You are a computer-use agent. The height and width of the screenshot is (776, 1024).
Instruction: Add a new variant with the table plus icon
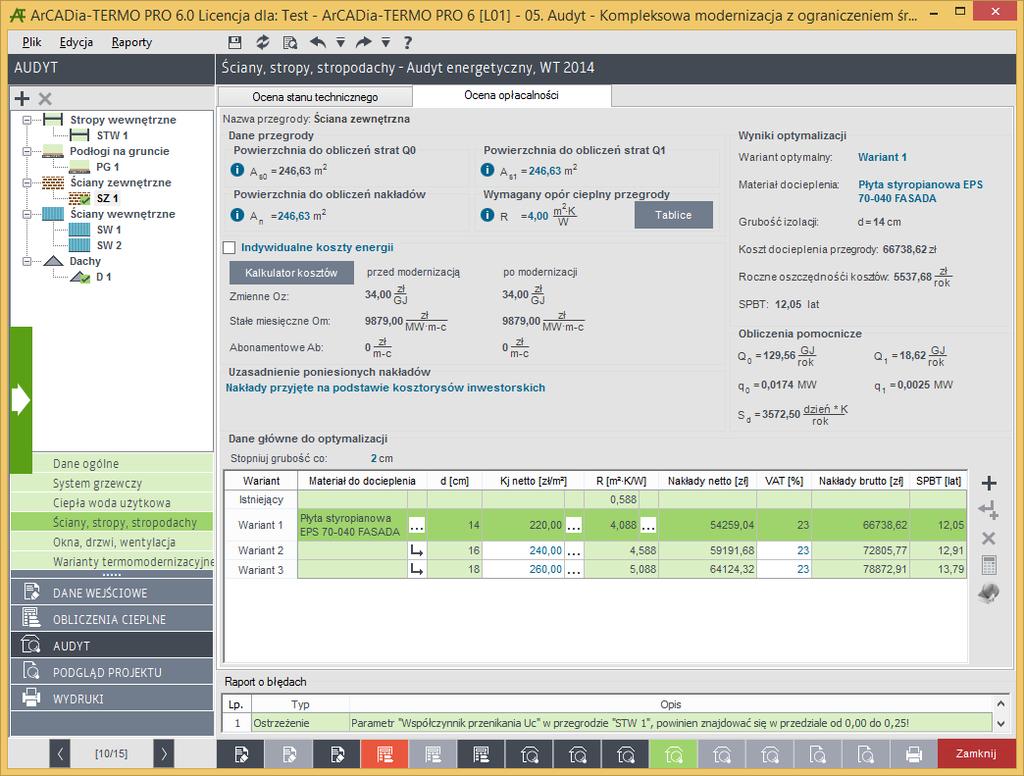click(989, 483)
